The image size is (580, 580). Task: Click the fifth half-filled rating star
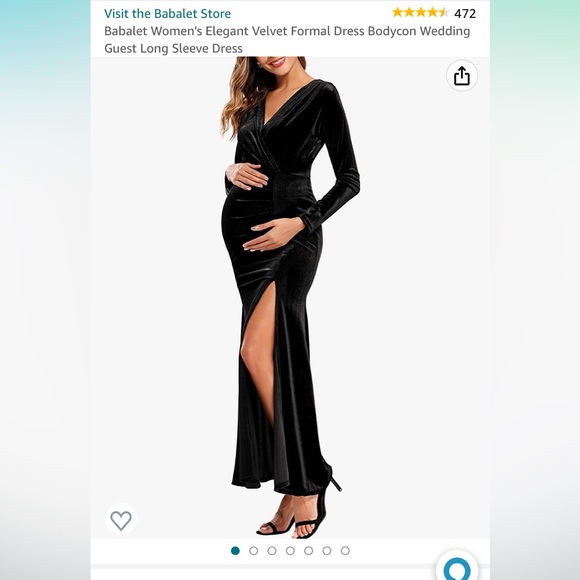click(x=444, y=13)
